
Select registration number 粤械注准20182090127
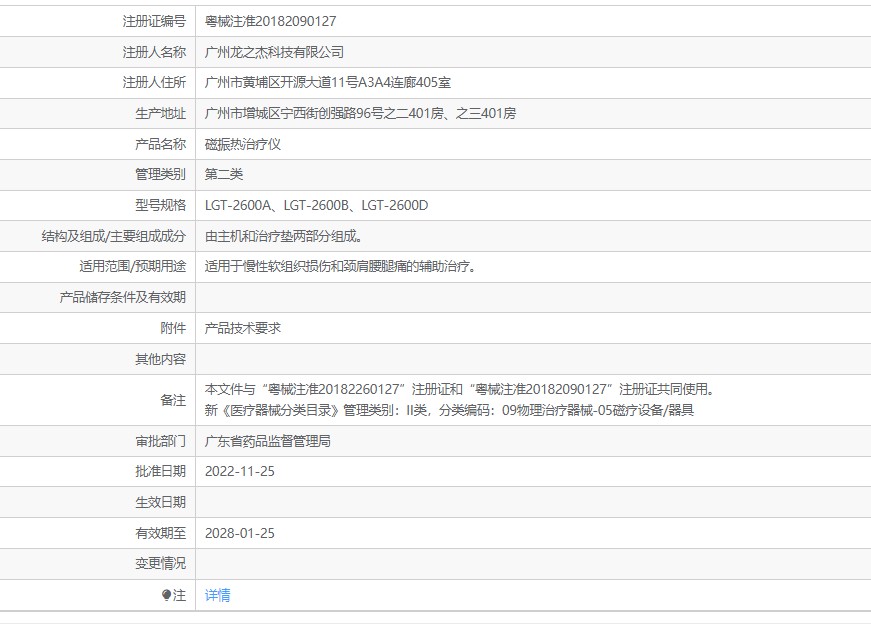point(271,21)
